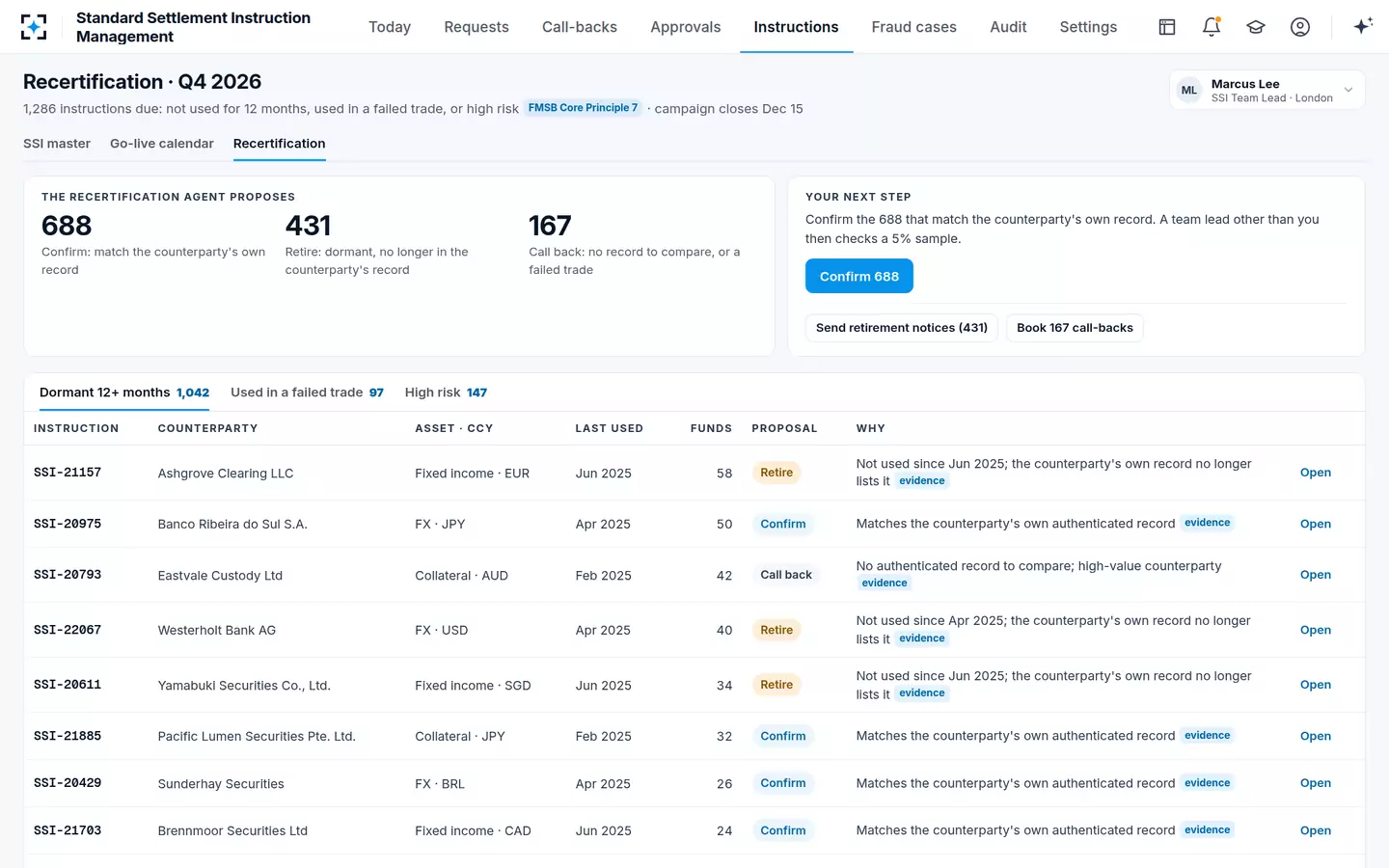Show the Used in a failed trade list
The height and width of the screenshot is (868, 1389).
point(307,393)
